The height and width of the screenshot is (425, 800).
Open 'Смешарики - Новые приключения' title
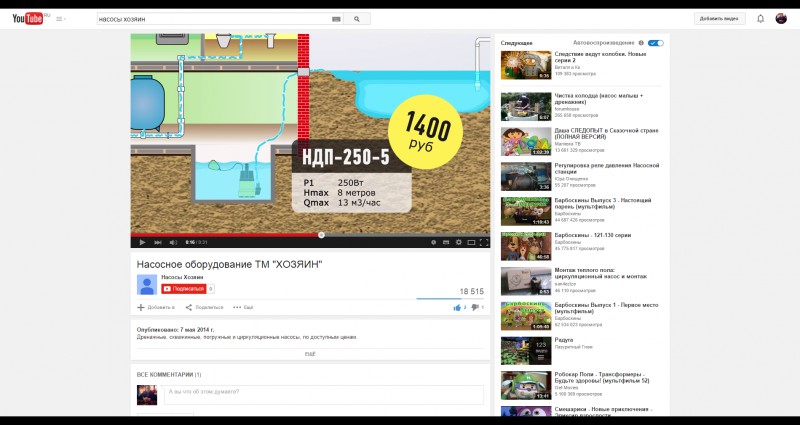pyautogui.click(x=603, y=410)
